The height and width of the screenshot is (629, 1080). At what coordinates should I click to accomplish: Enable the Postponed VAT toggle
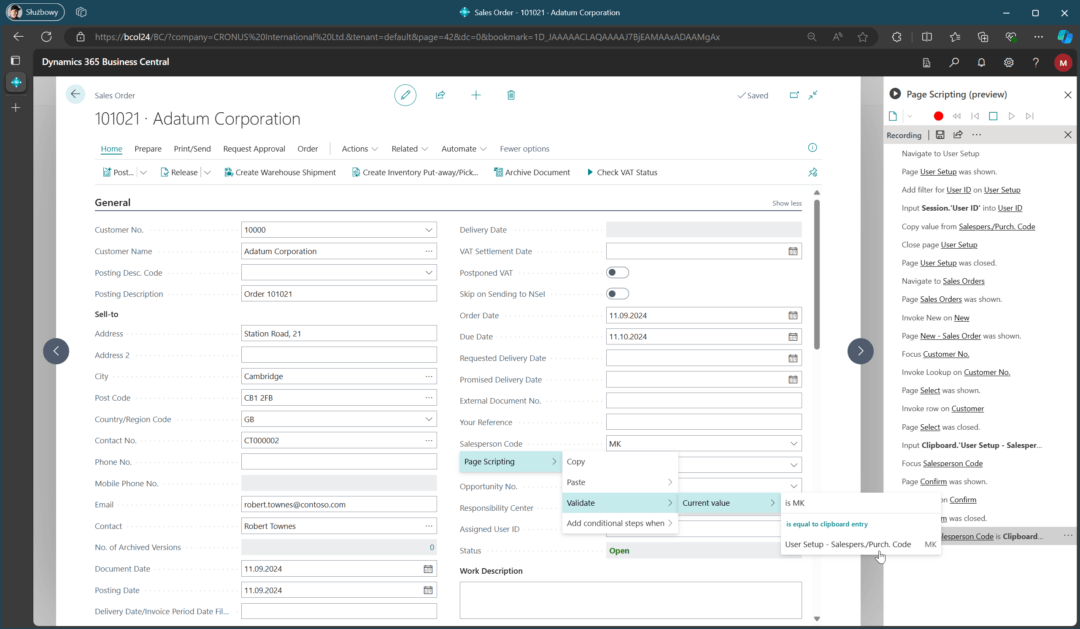point(617,272)
